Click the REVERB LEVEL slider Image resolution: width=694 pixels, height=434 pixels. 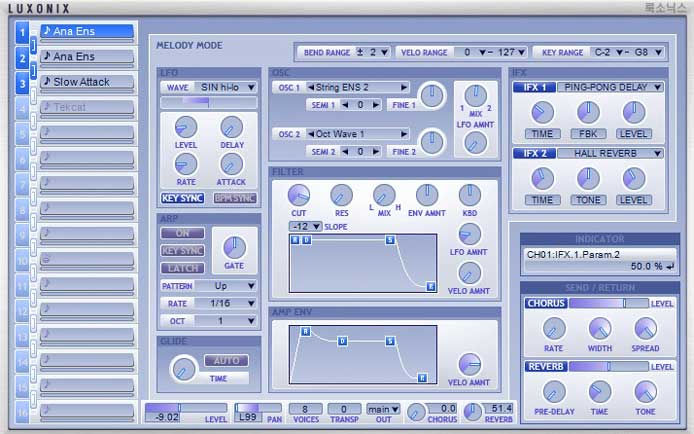click(x=609, y=367)
